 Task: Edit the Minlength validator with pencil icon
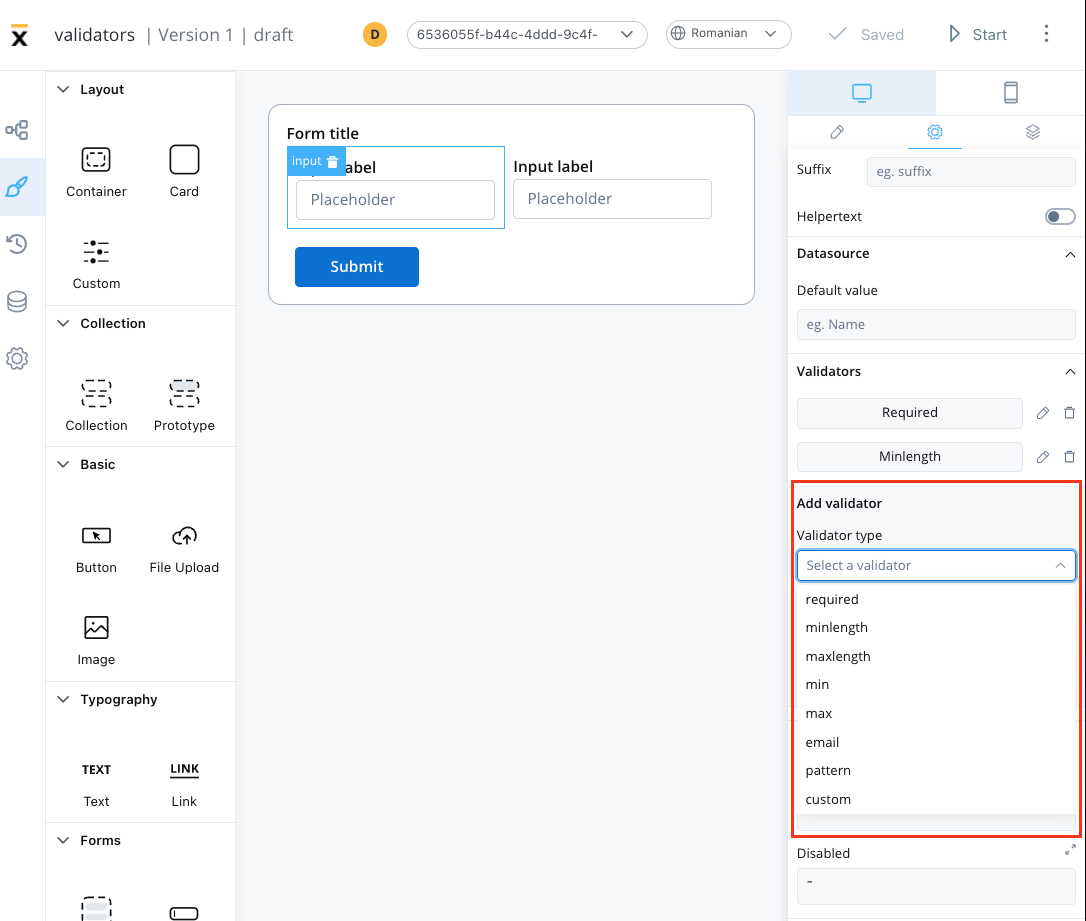coord(1042,457)
